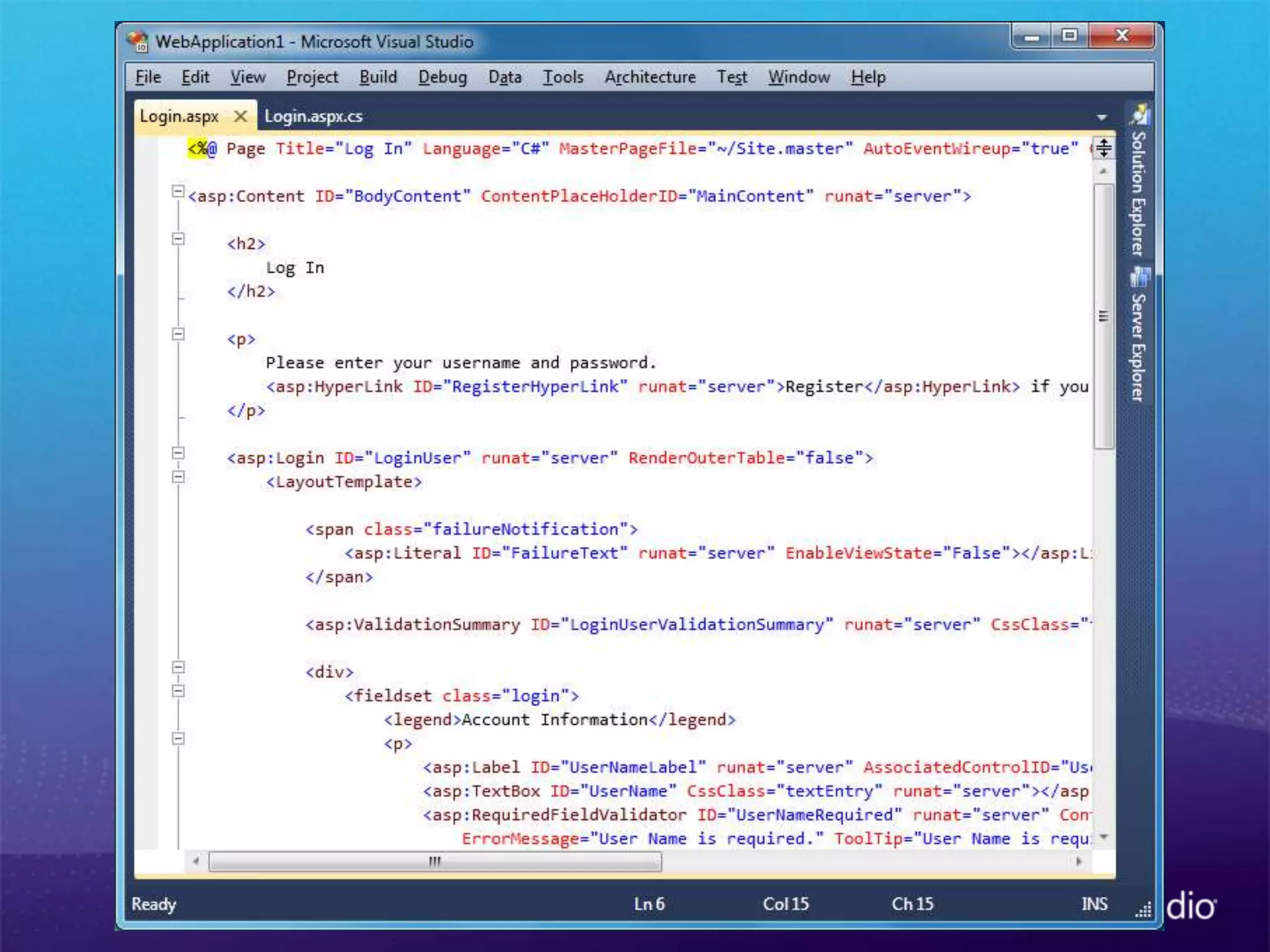Click the Visual Studio title bar icon

(138, 42)
